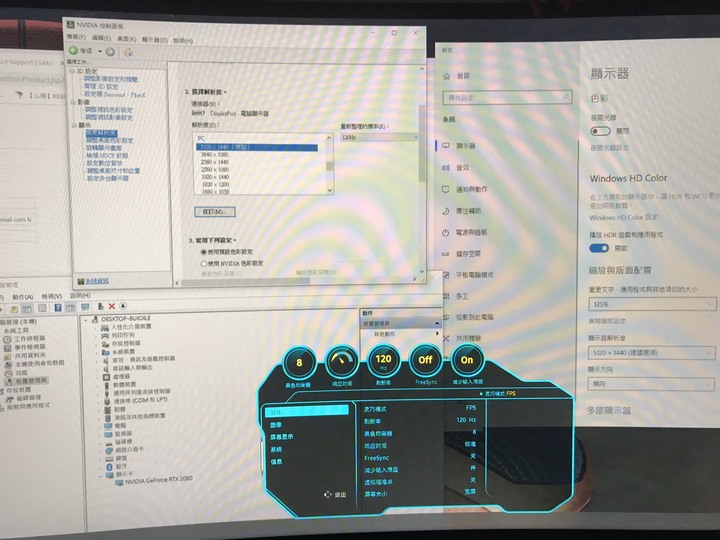Image resolution: width=720 pixels, height=540 pixels.
Task: Open 檔案(F) menu in NVIDIA Control Panel
Action: point(76,37)
